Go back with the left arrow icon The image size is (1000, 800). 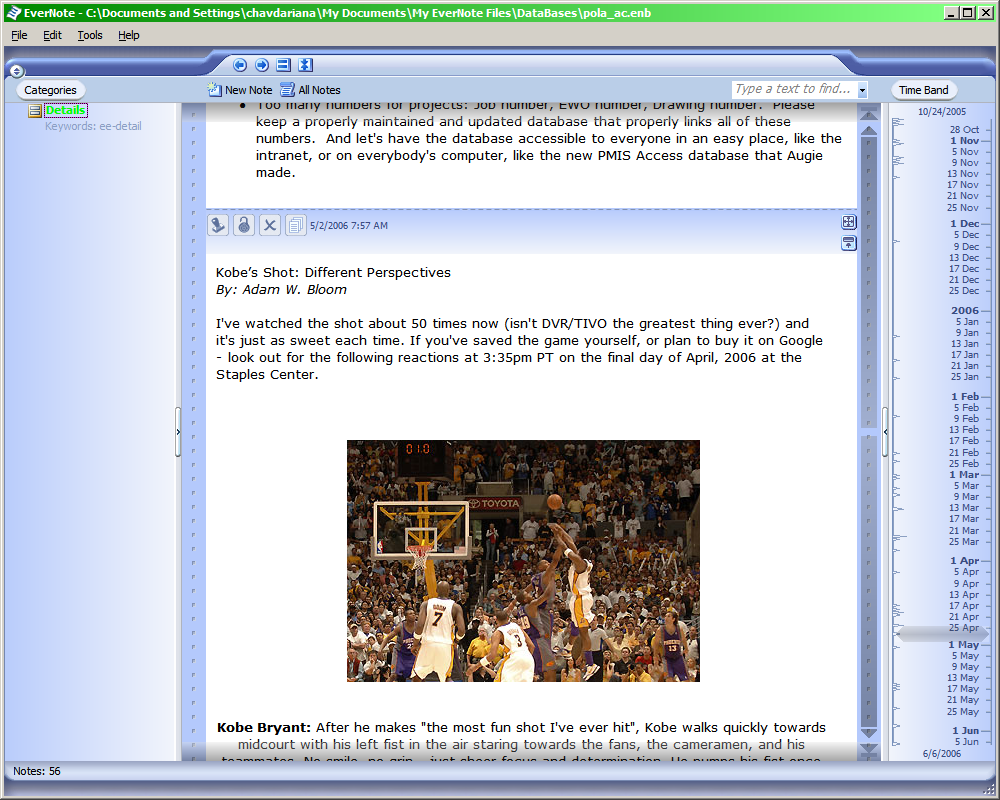[x=240, y=64]
